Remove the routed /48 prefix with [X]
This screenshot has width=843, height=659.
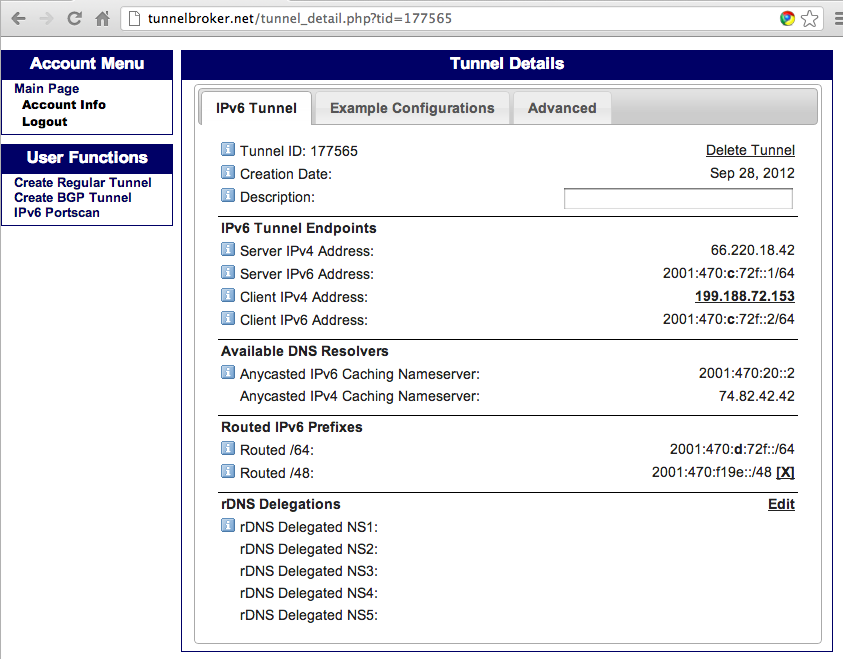(x=785, y=473)
